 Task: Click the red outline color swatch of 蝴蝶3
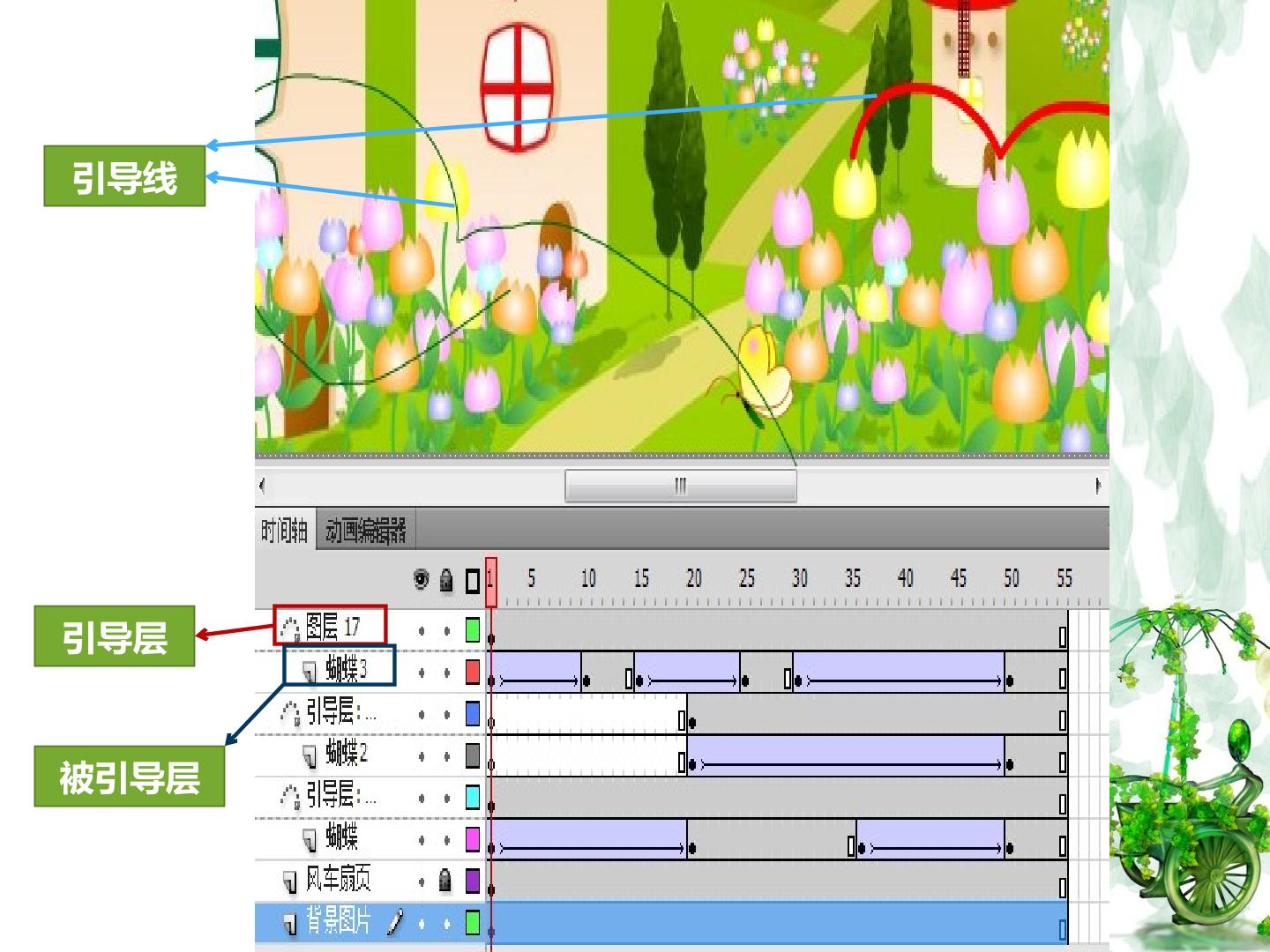coord(473,672)
